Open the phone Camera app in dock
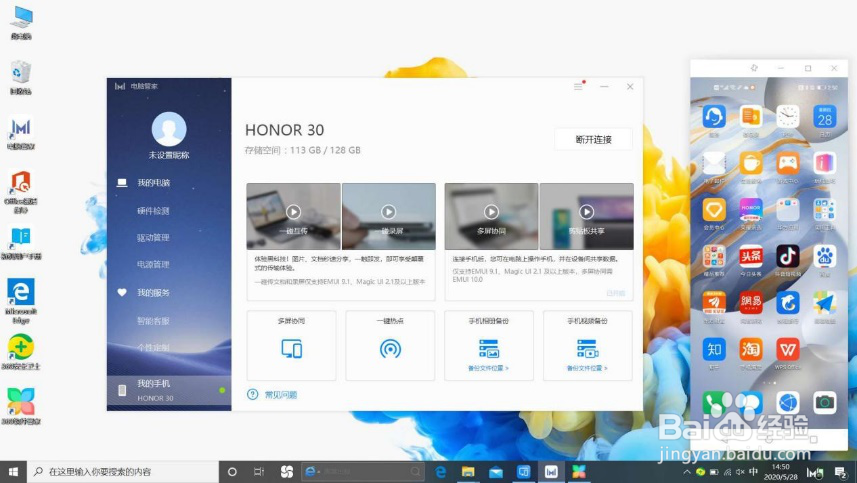Image resolution: width=857 pixels, height=483 pixels. 825,403
